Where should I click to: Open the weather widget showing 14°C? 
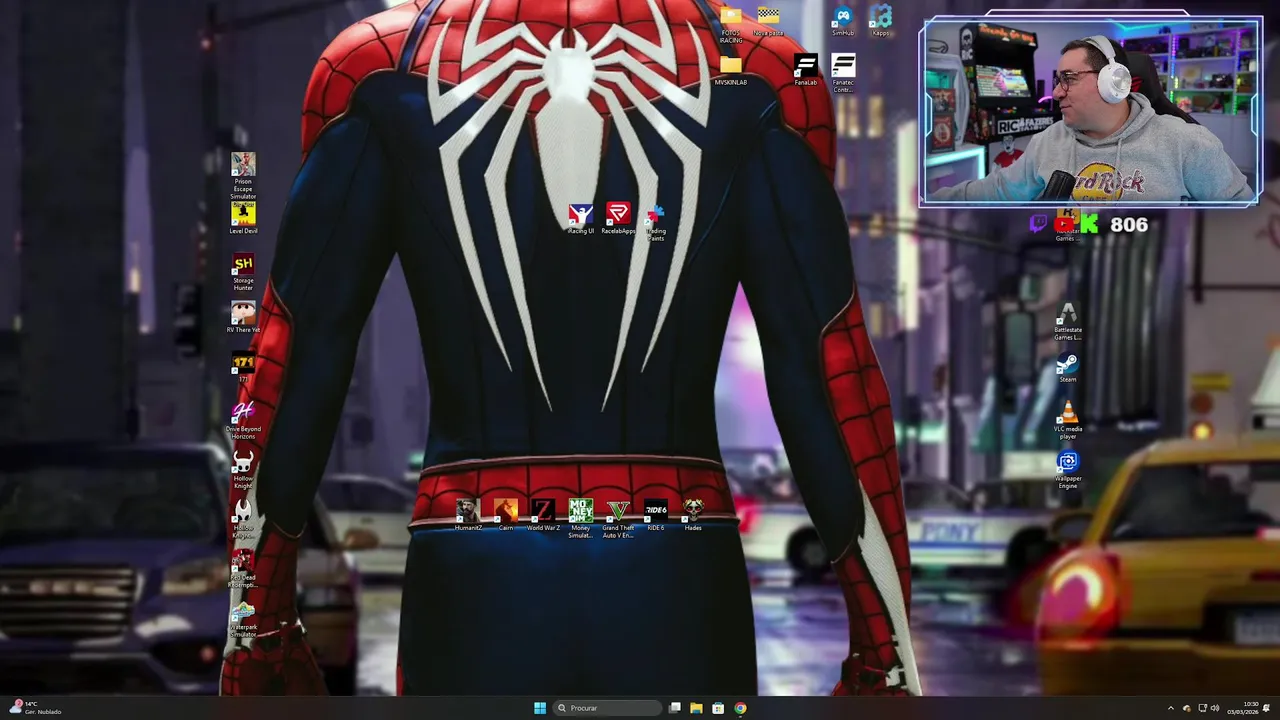[35, 708]
